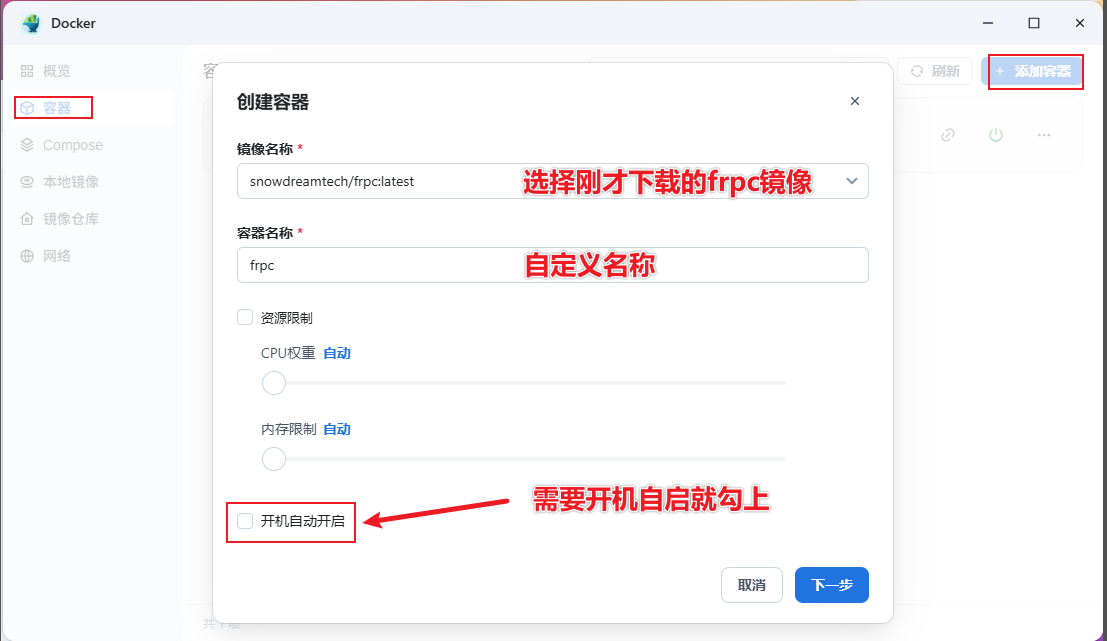Click the 内存限制 slider handle

click(274, 459)
